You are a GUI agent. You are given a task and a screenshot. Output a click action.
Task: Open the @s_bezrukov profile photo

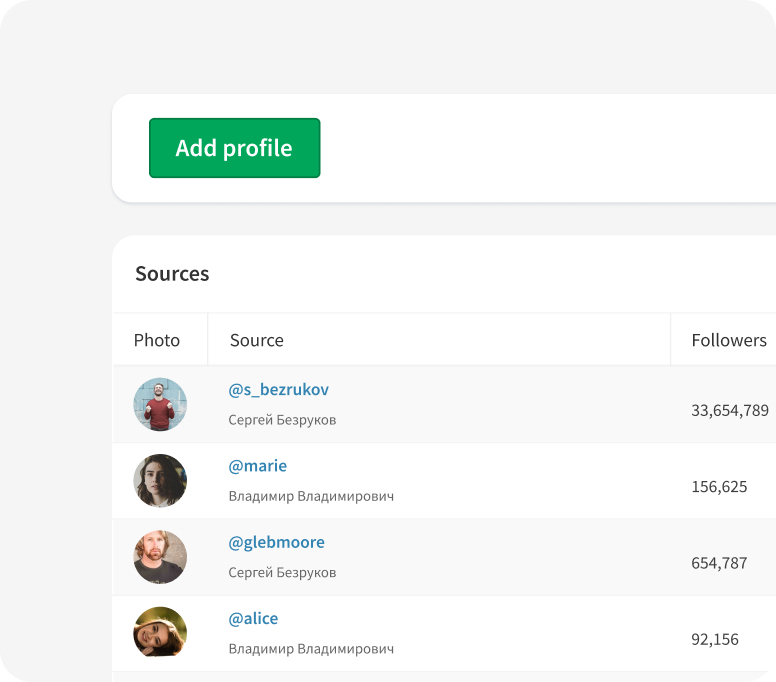(160, 404)
